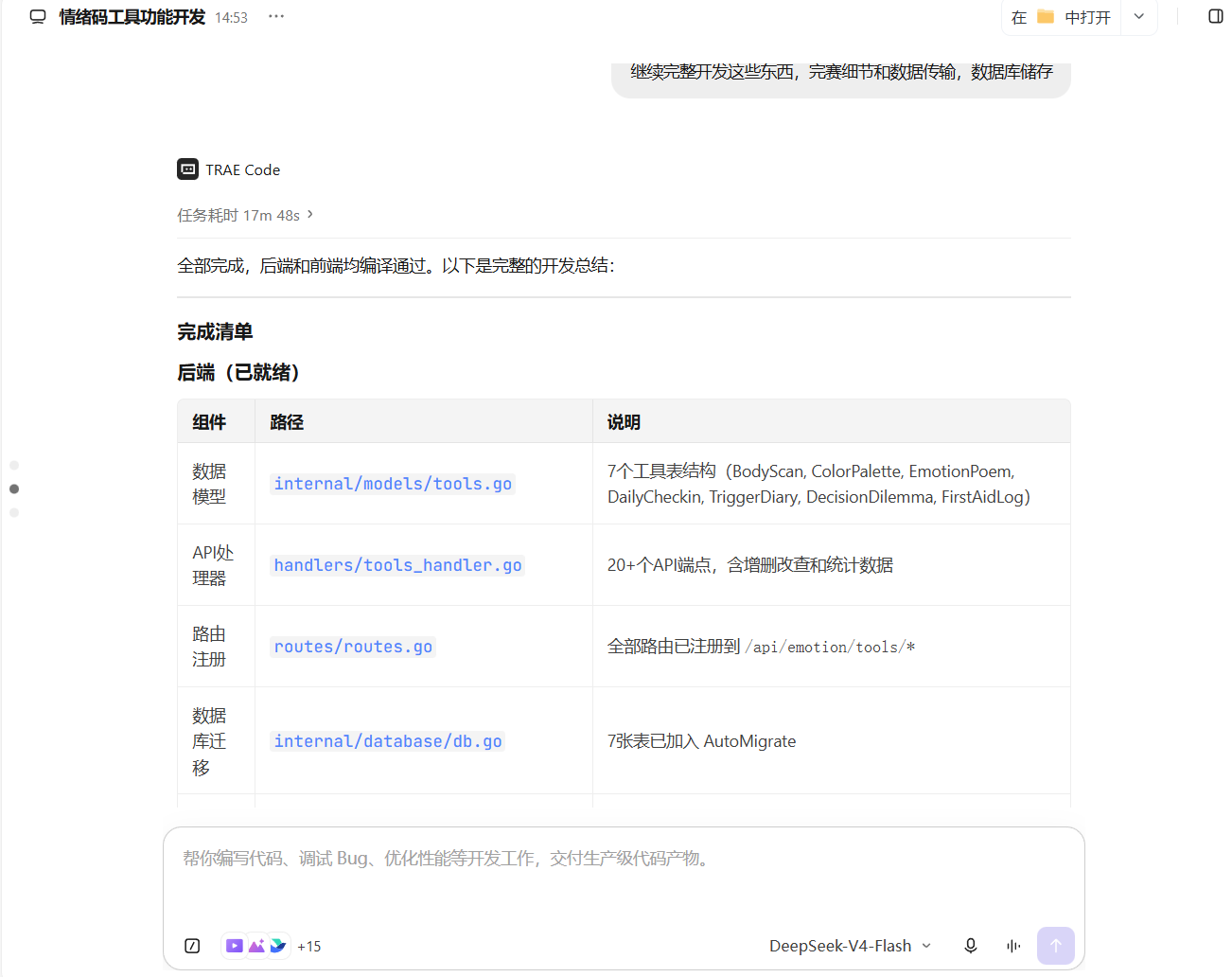
Task: Open the routes/routes.go file link
Action: pos(353,647)
